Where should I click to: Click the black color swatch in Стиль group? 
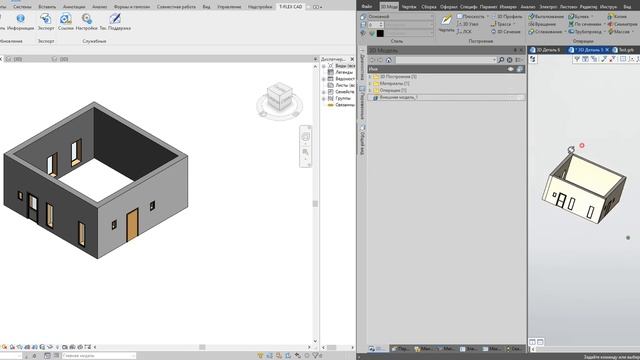coord(380,33)
